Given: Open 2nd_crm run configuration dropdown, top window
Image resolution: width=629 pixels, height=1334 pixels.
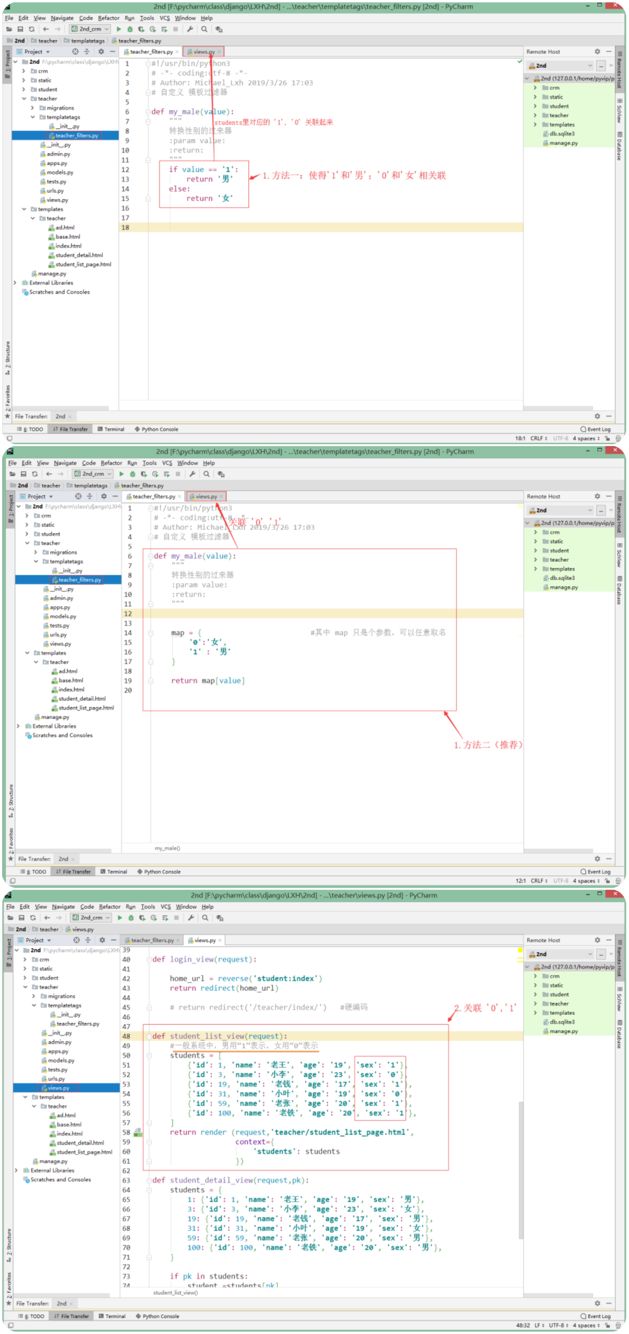Looking at the screenshot, I should click(91, 28).
